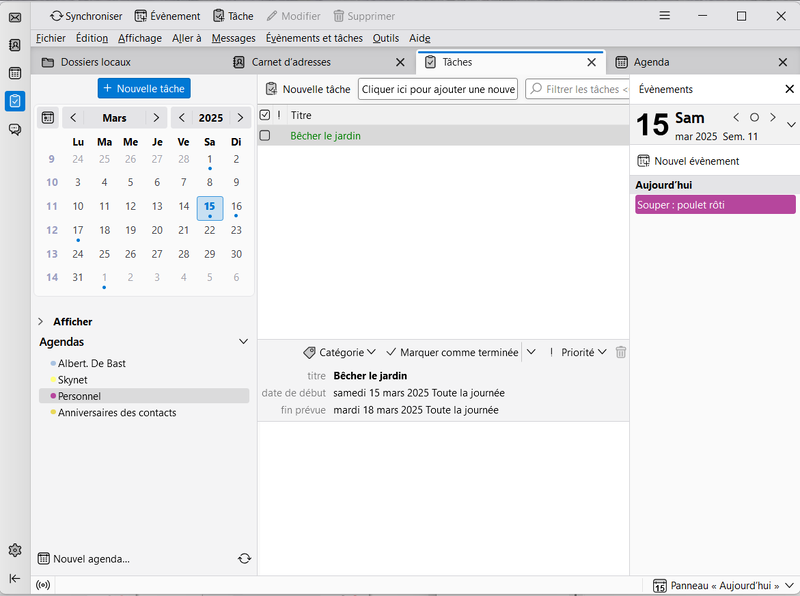Click the blue Nouvelle tâche button

(144, 88)
